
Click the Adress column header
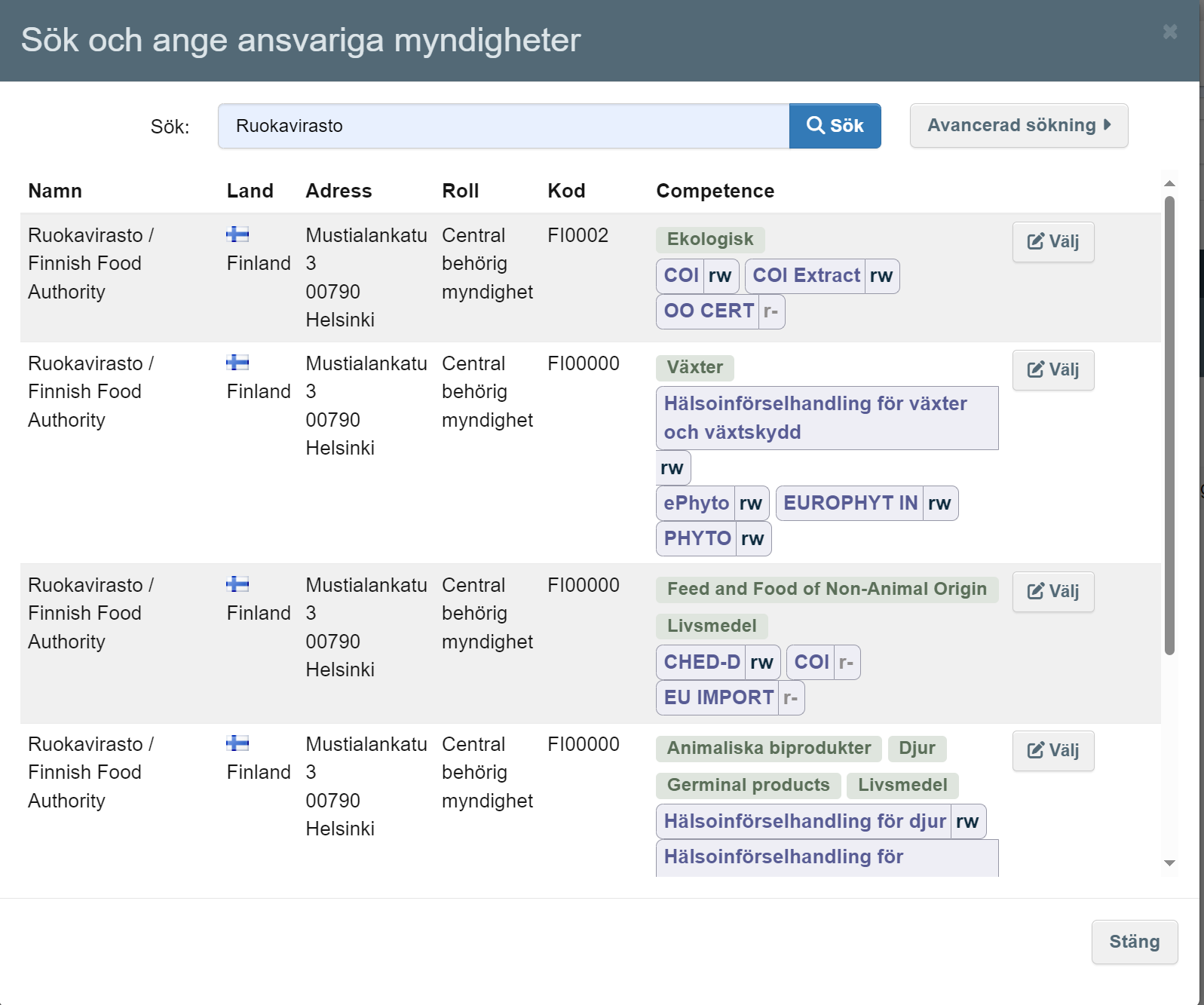[x=339, y=192]
